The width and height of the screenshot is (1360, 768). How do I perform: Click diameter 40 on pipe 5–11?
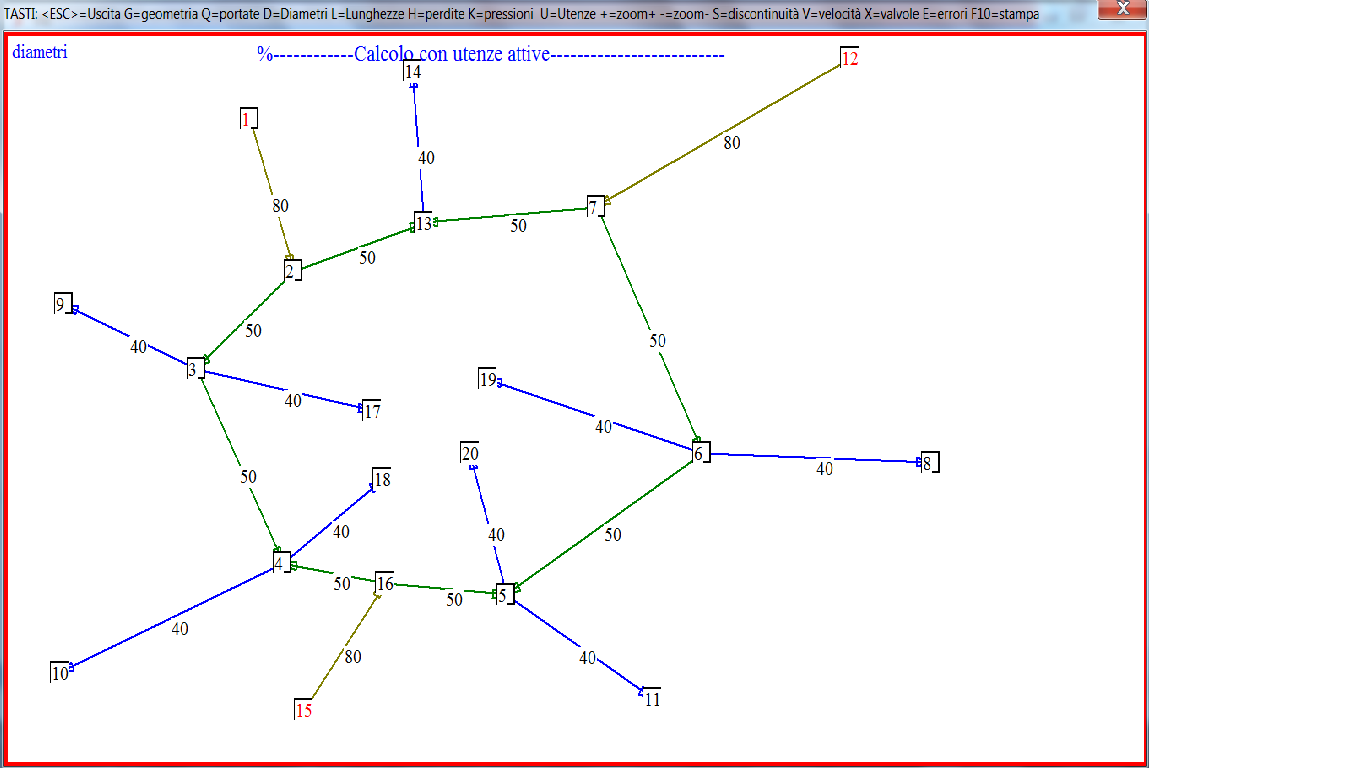point(587,658)
